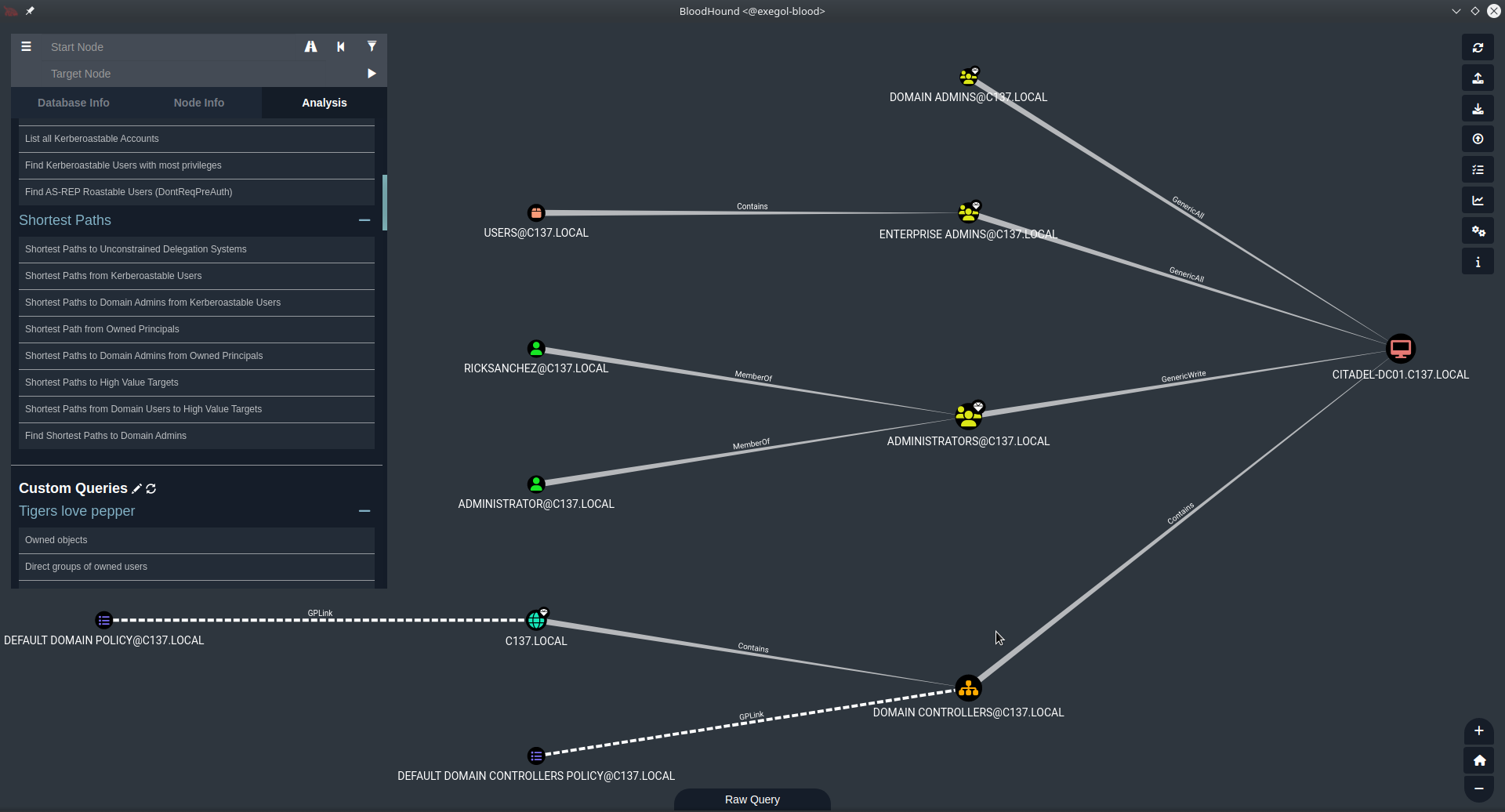Click the refresh graph icon
Viewport: 1505px width, 812px height.
tap(1478, 48)
